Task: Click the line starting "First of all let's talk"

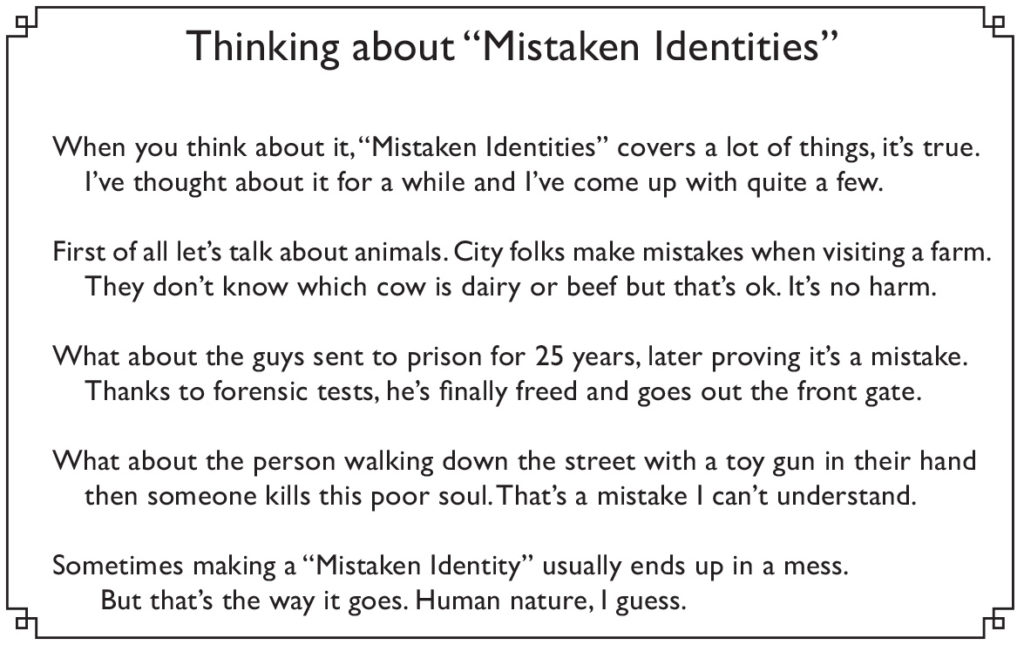Action: [x=522, y=253]
